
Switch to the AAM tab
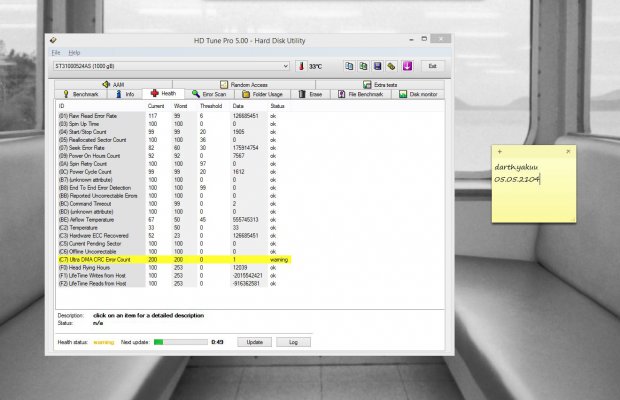(113, 85)
